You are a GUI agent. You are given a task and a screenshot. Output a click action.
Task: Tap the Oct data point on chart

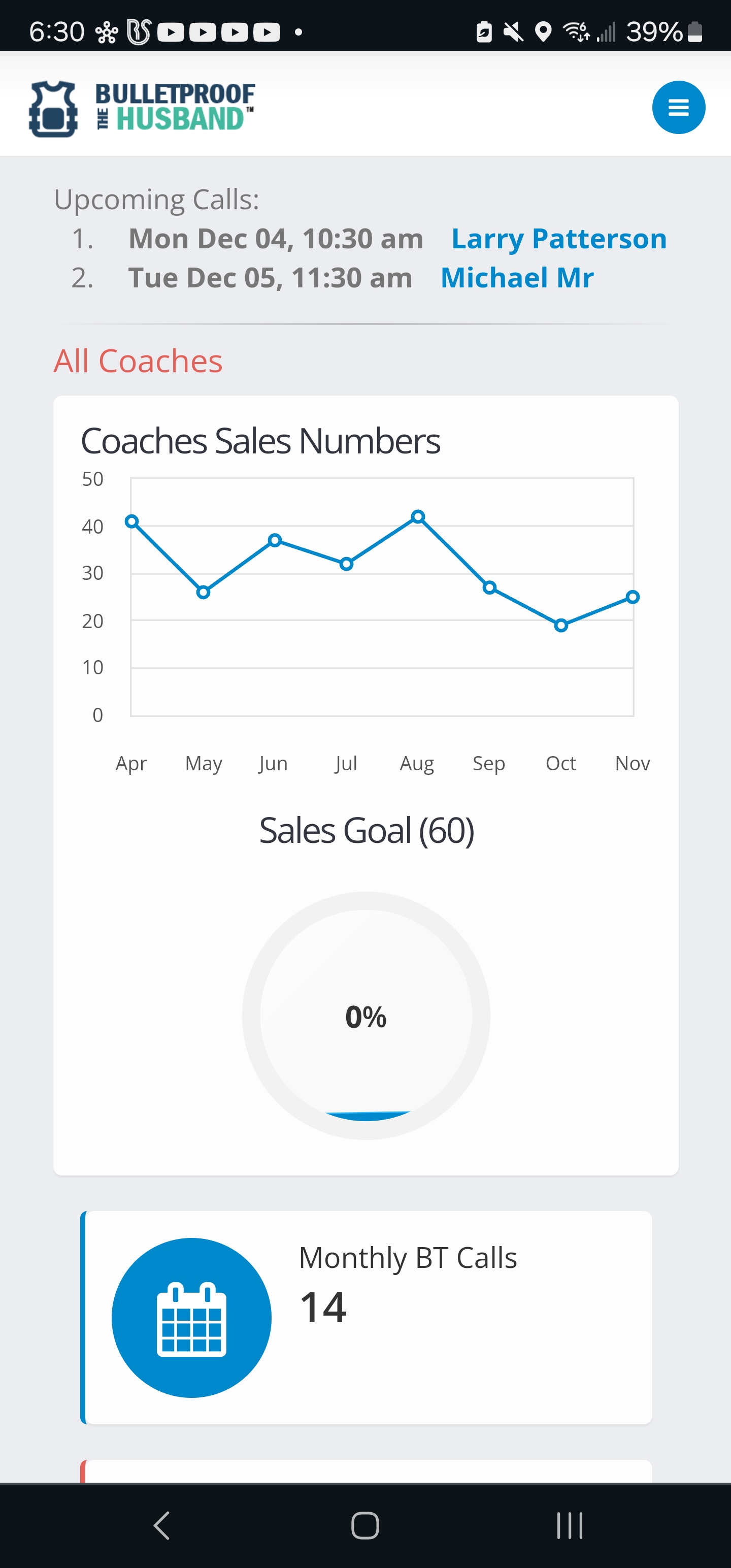pos(561,625)
